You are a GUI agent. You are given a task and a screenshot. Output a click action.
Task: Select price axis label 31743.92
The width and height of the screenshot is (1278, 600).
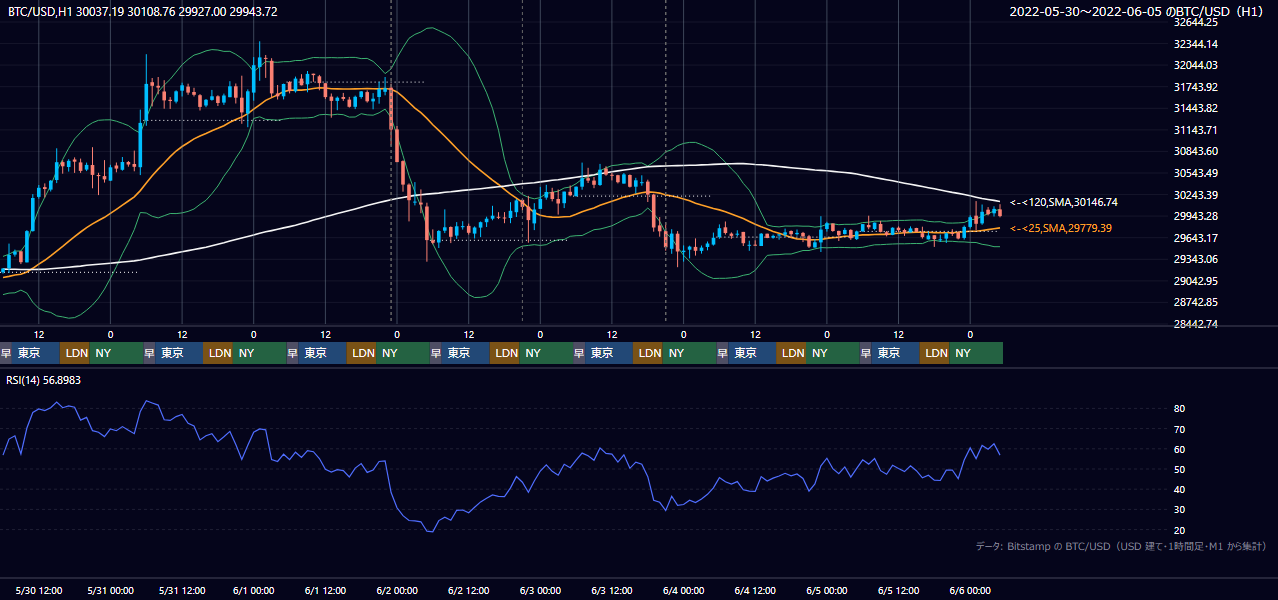pyautogui.click(x=1195, y=87)
